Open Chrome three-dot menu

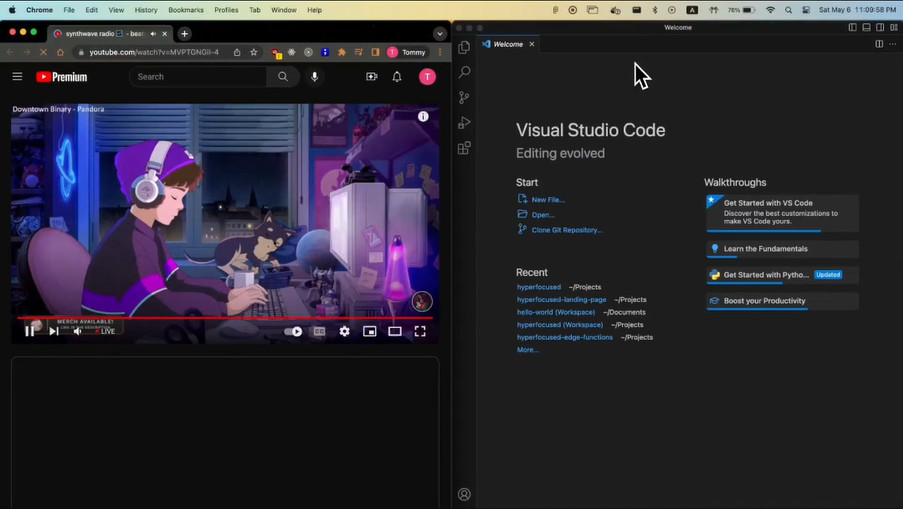point(440,52)
